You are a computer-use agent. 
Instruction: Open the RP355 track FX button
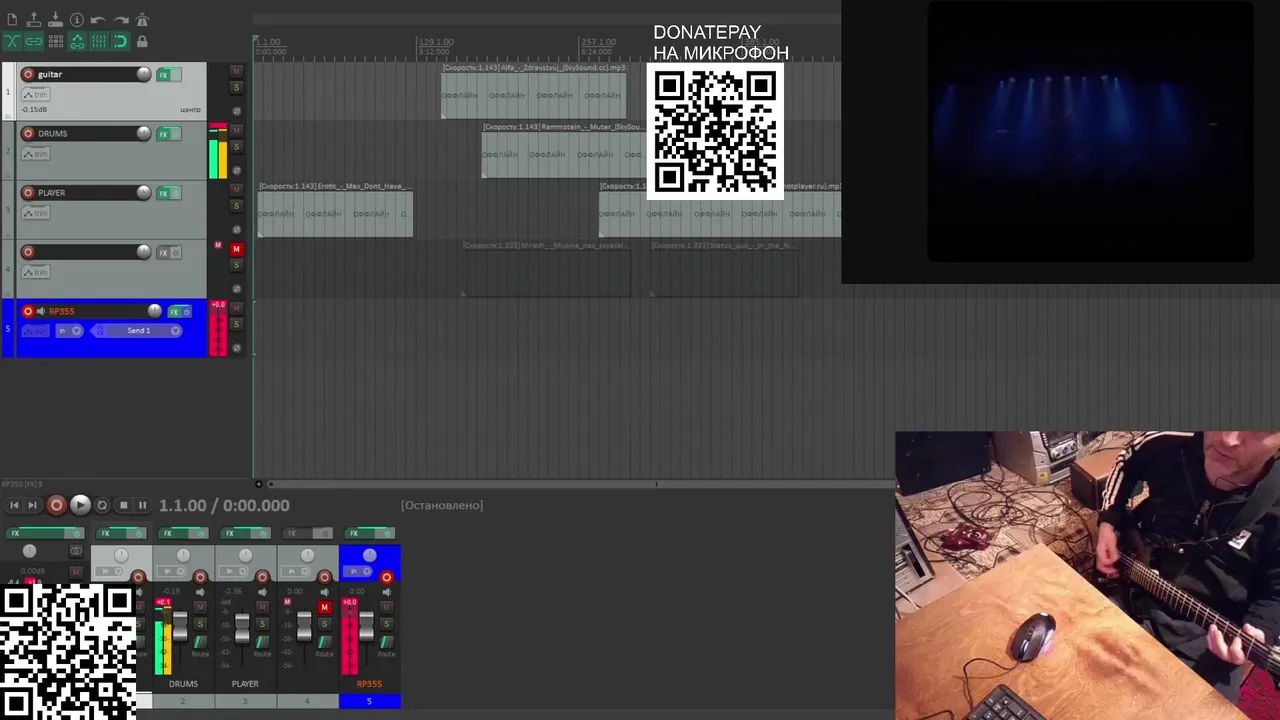tap(174, 312)
